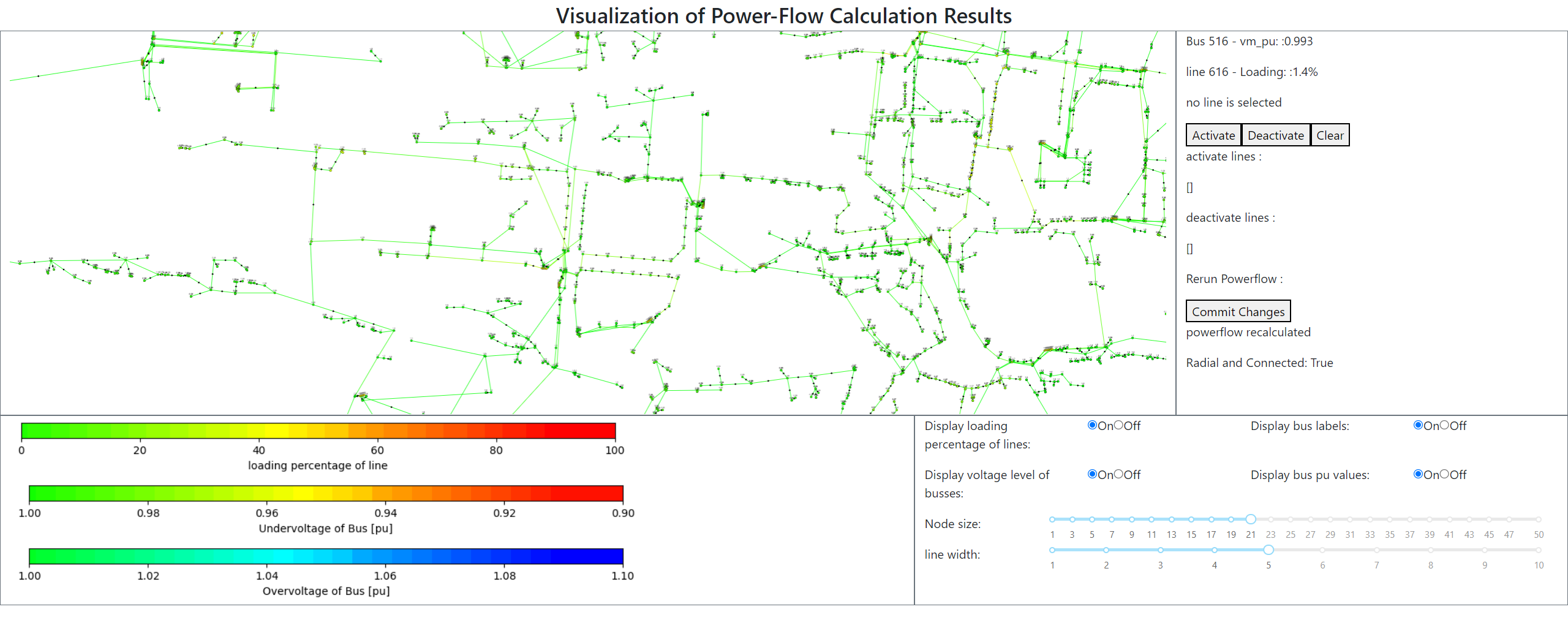This screenshot has width=1568, height=623.
Task: Set node size slider to mark 45
Action: pyautogui.click(x=1489, y=519)
